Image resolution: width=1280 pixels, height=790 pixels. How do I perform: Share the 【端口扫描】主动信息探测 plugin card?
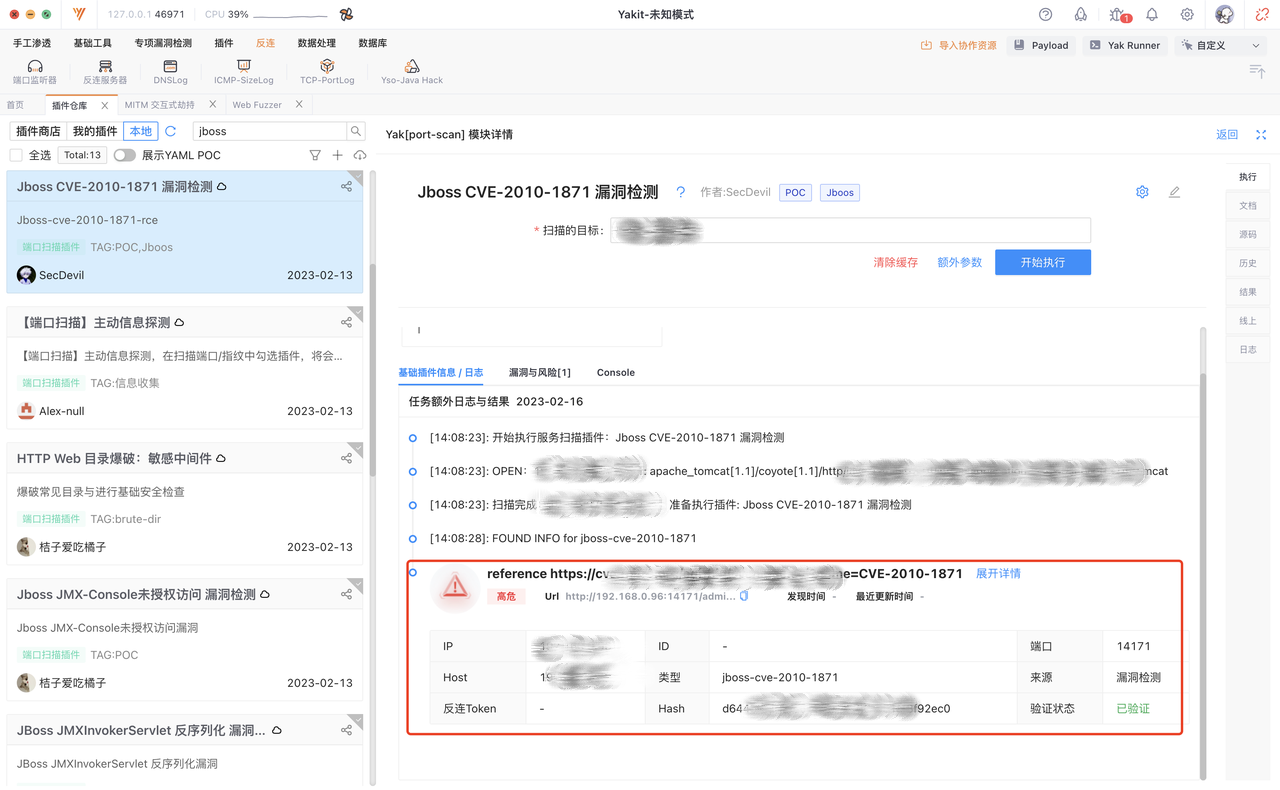coord(346,323)
